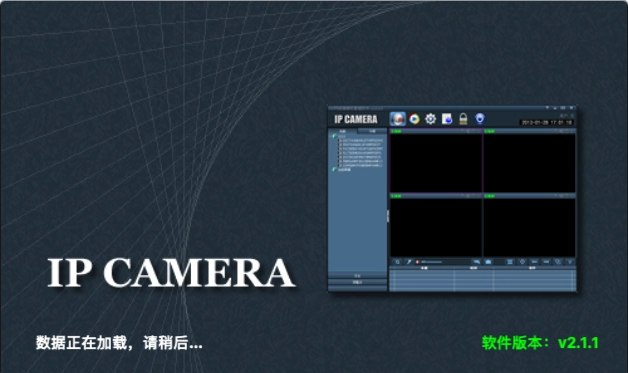Open the colorful playback icon
The width and height of the screenshot is (628, 373).
[x=415, y=119]
